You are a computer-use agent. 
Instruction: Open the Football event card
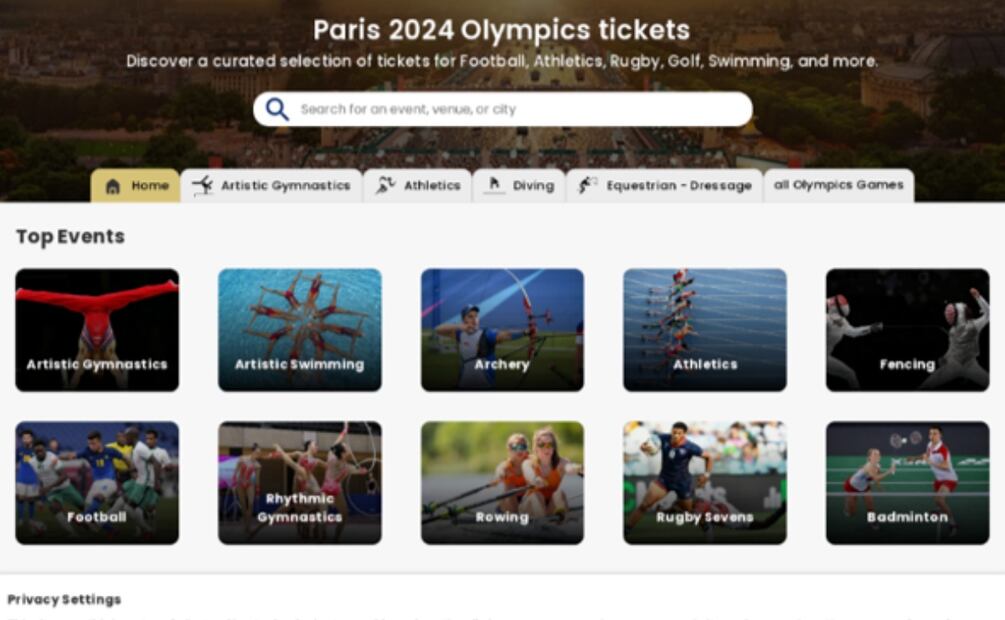click(97, 483)
